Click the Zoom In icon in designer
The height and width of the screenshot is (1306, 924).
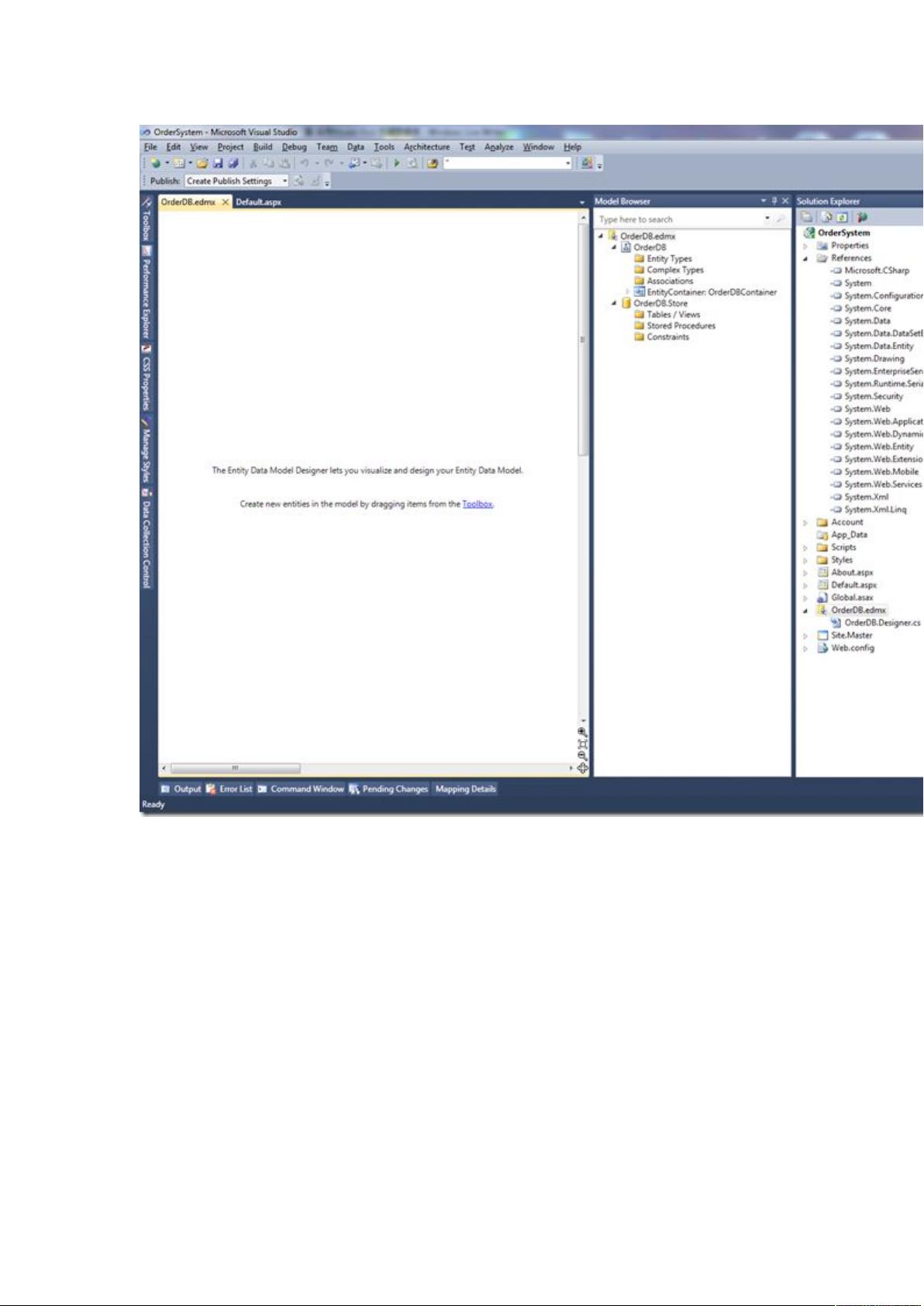click(582, 732)
